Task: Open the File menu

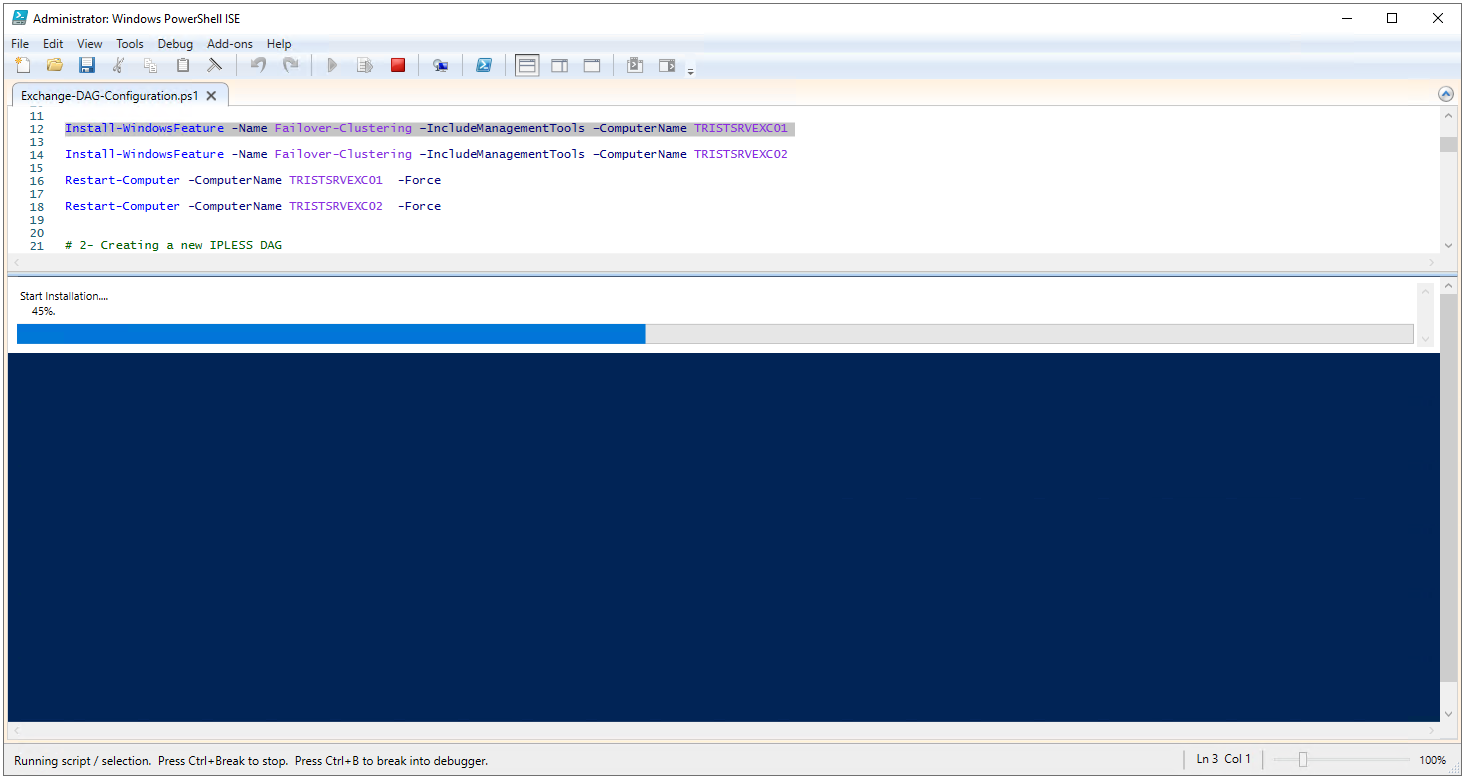Action: [20, 44]
